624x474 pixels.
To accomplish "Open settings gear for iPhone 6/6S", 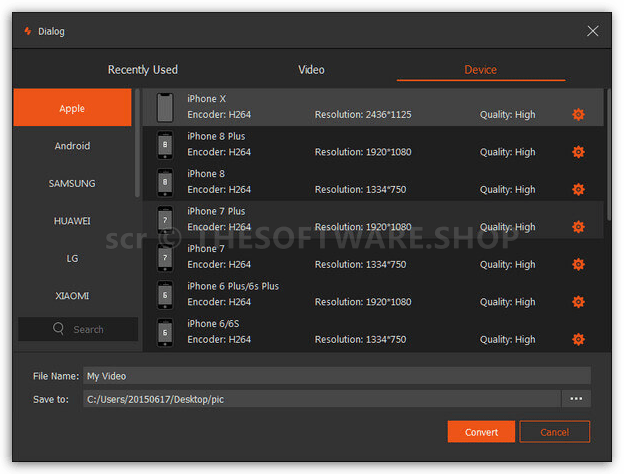I will coord(578,339).
